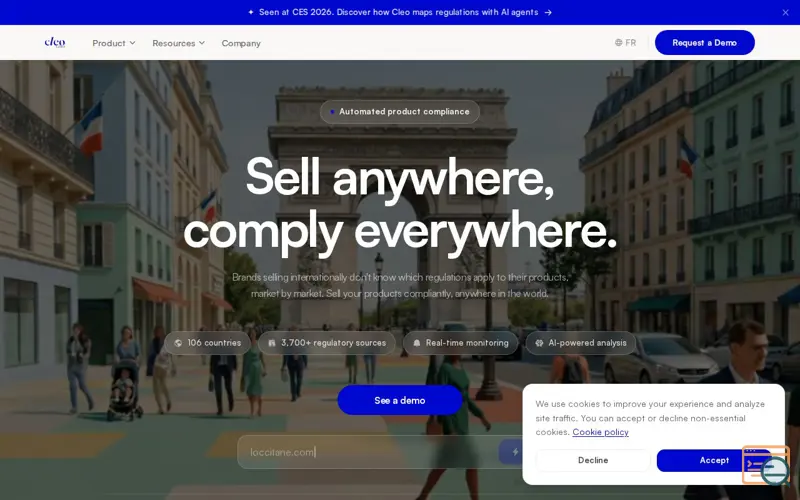Decline non-essential cookies
800x500 pixels.
593,460
